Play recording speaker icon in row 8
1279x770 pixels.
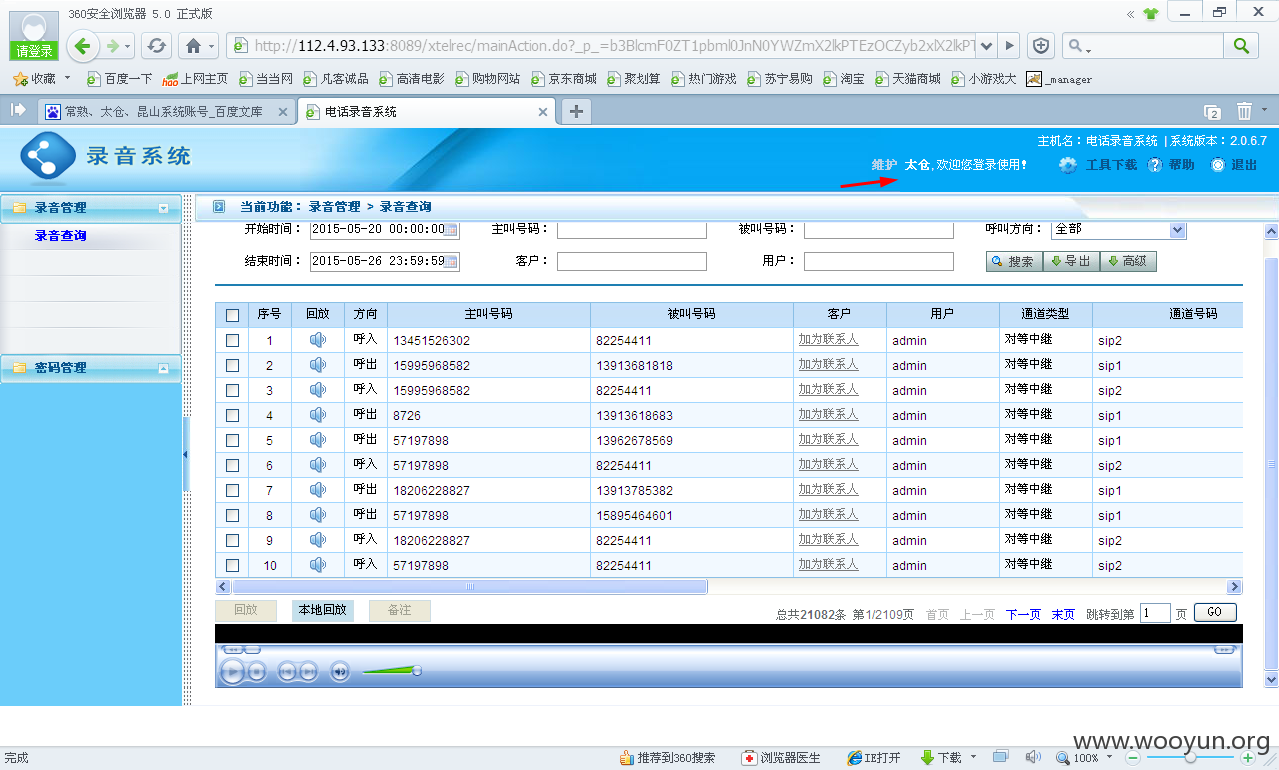[318, 515]
